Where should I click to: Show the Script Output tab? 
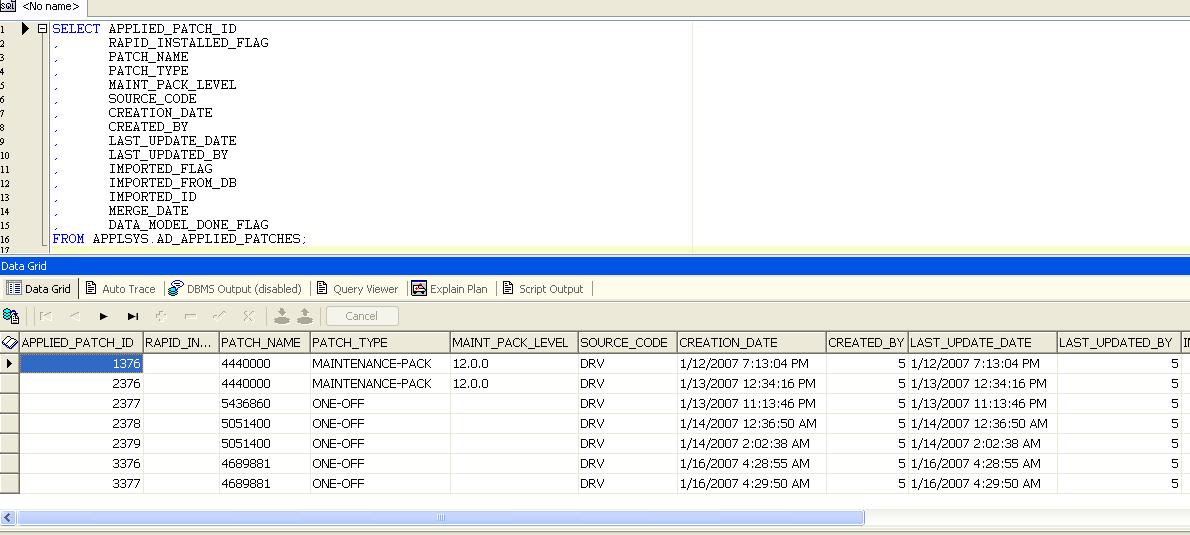543,288
